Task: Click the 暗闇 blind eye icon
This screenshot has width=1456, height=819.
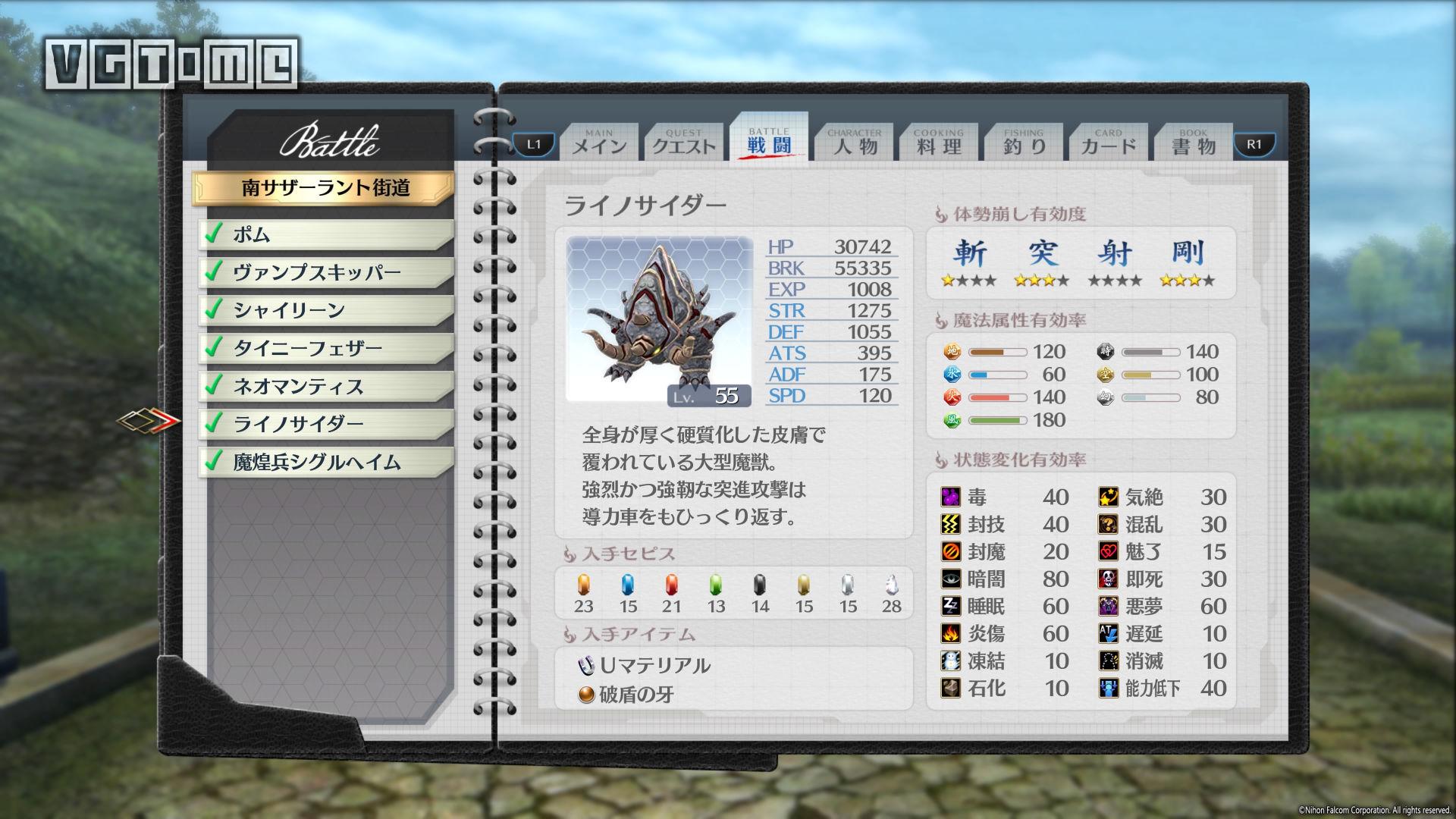Action: tap(950, 579)
